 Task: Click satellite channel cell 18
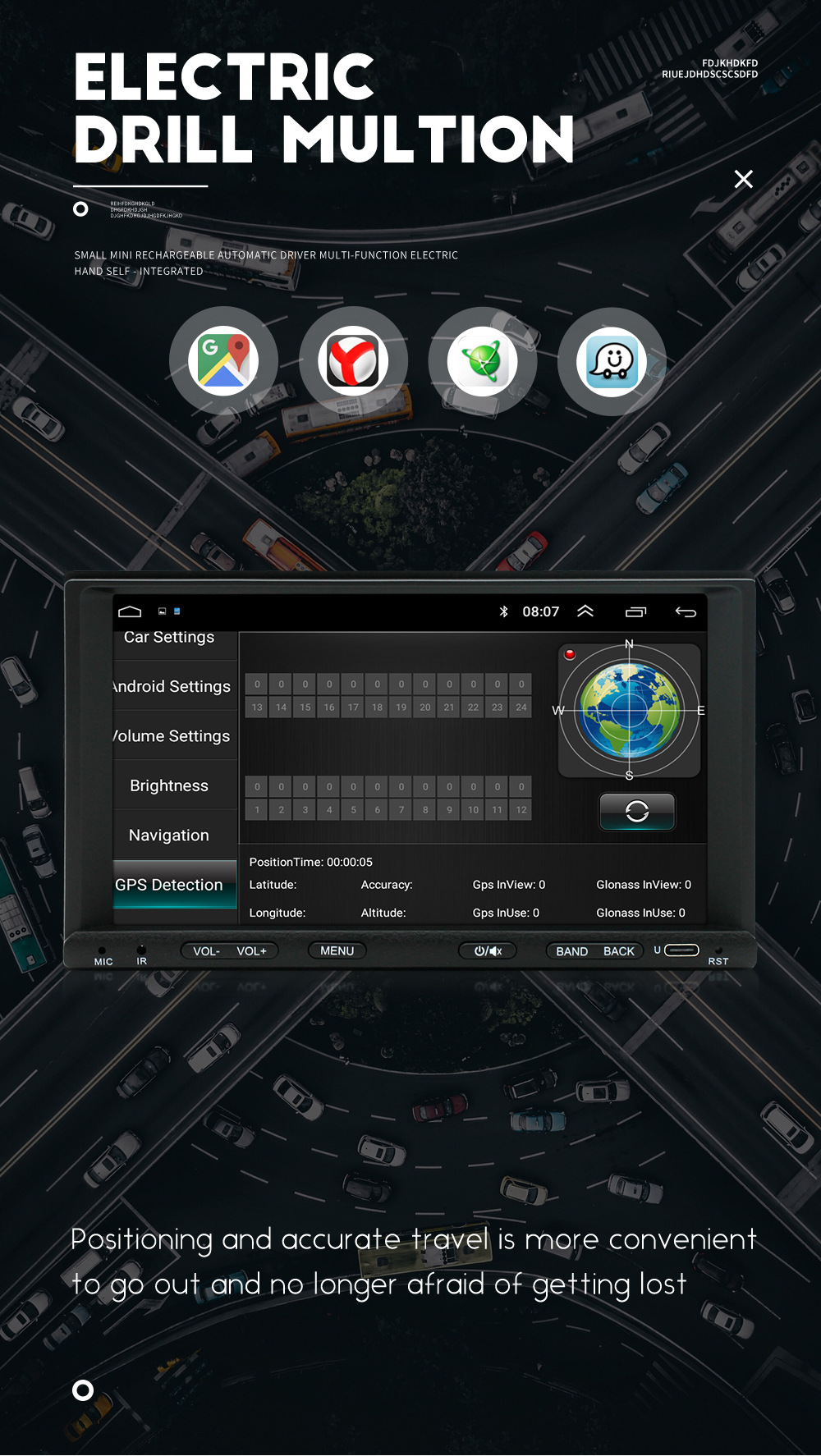tap(377, 707)
